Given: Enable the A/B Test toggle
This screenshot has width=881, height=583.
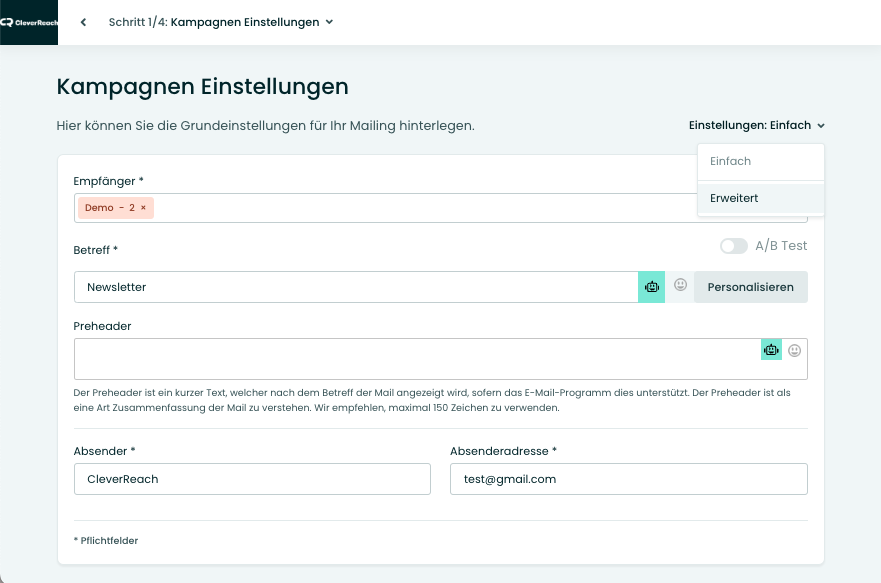Looking at the screenshot, I should coord(733,246).
